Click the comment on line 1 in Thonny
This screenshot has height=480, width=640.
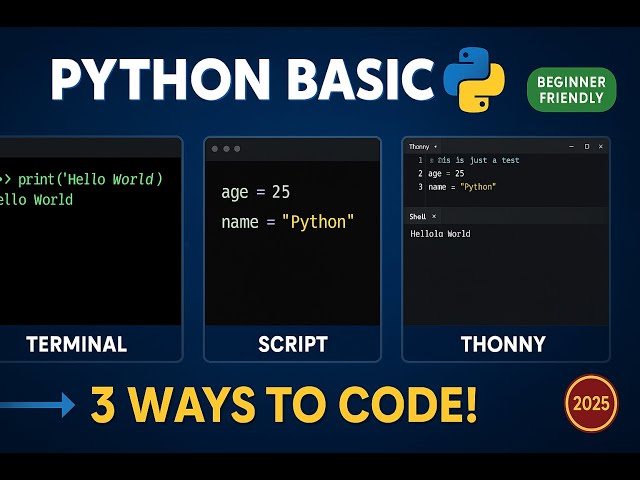click(474, 160)
